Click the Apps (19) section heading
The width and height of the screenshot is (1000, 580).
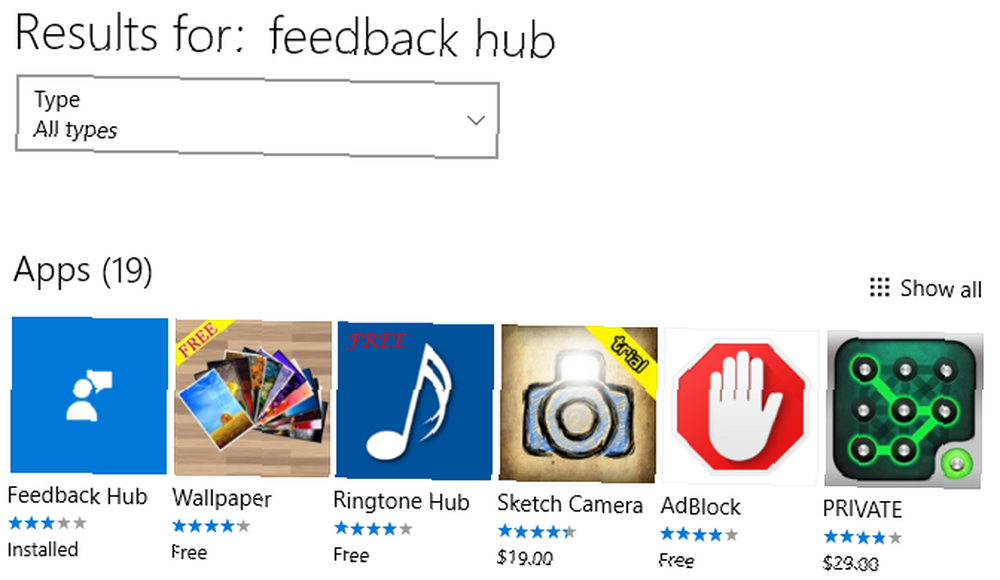click(83, 271)
